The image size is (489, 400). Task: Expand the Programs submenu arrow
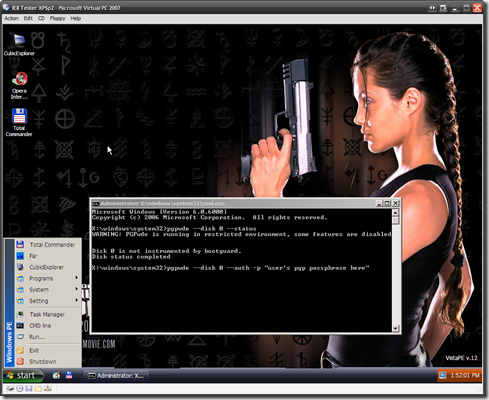(76, 278)
